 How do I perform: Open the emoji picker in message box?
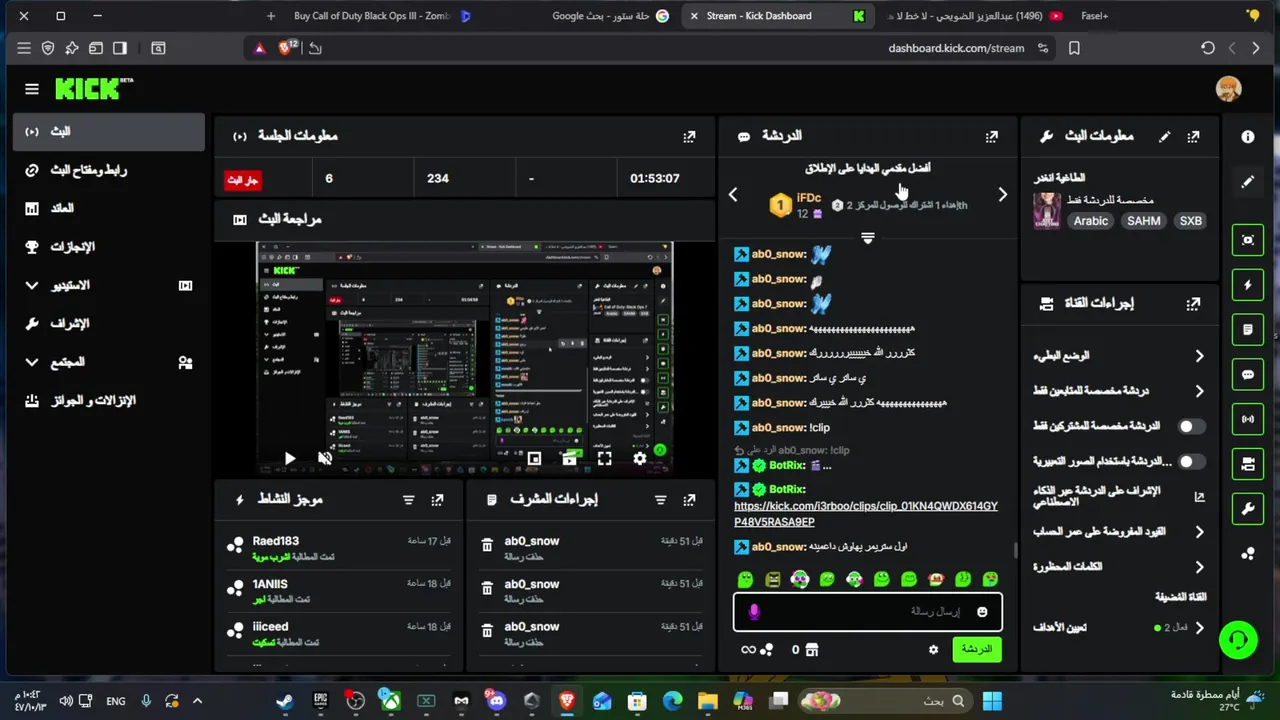click(982, 612)
